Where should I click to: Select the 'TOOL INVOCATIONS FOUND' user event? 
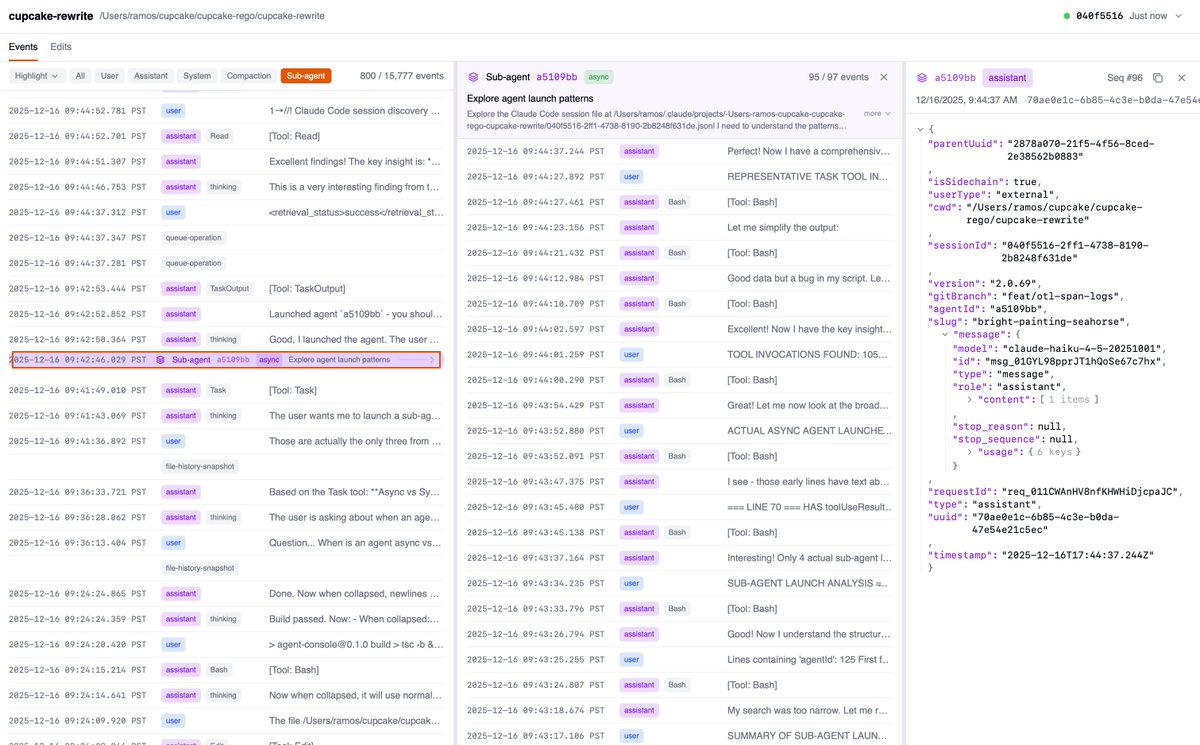point(680,354)
